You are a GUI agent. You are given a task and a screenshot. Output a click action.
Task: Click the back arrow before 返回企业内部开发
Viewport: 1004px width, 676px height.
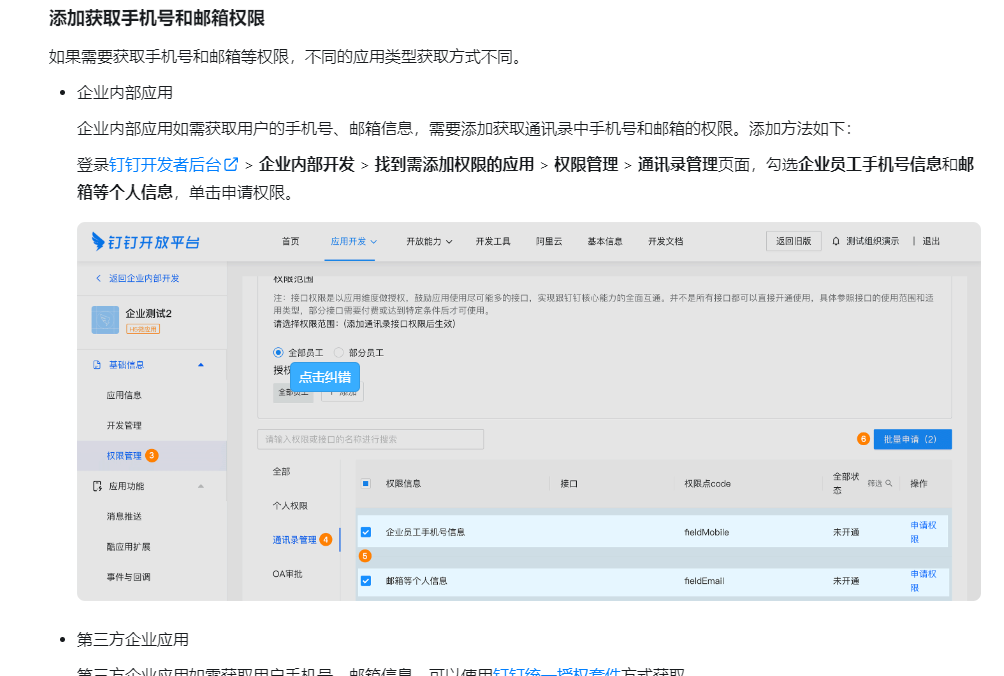(x=99, y=278)
